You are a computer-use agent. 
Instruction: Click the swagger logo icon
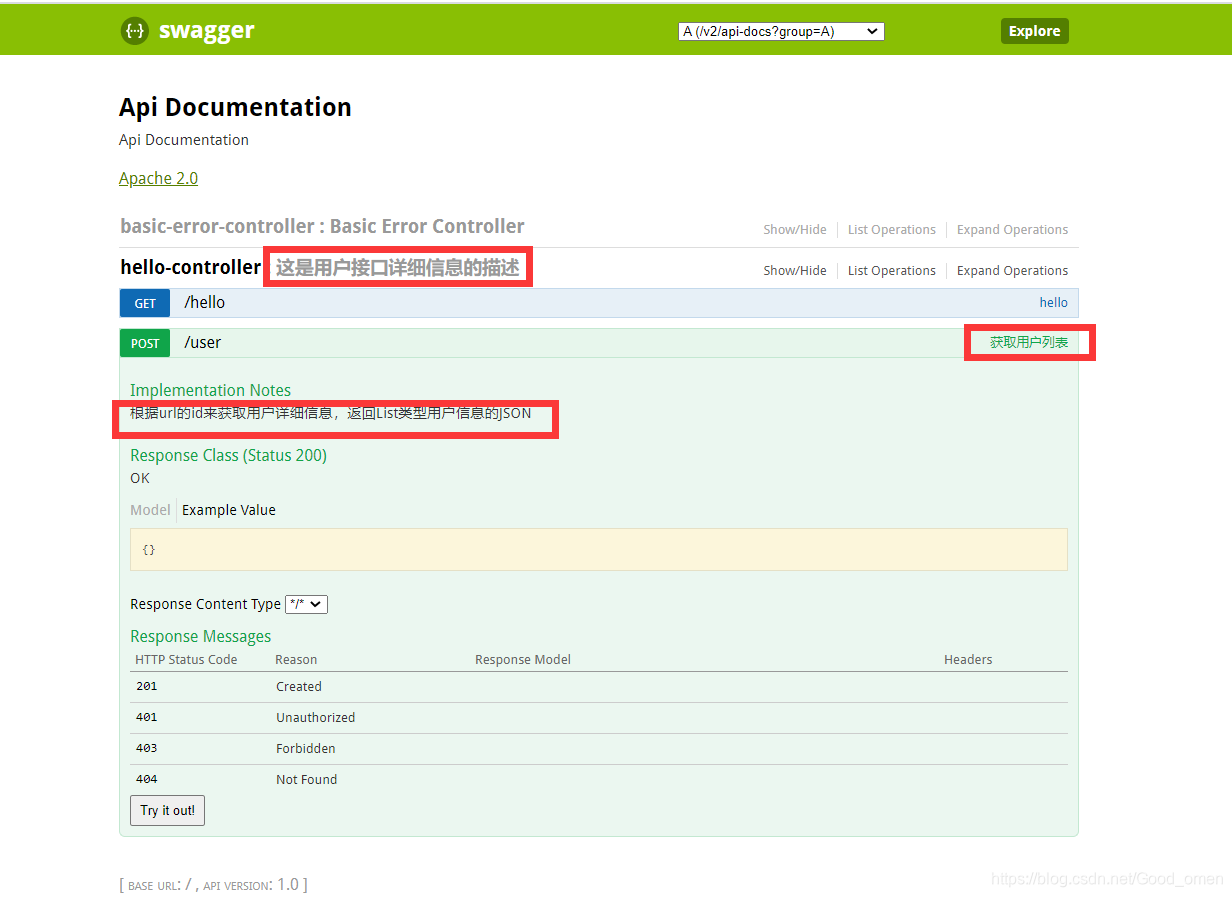tap(135, 31)
